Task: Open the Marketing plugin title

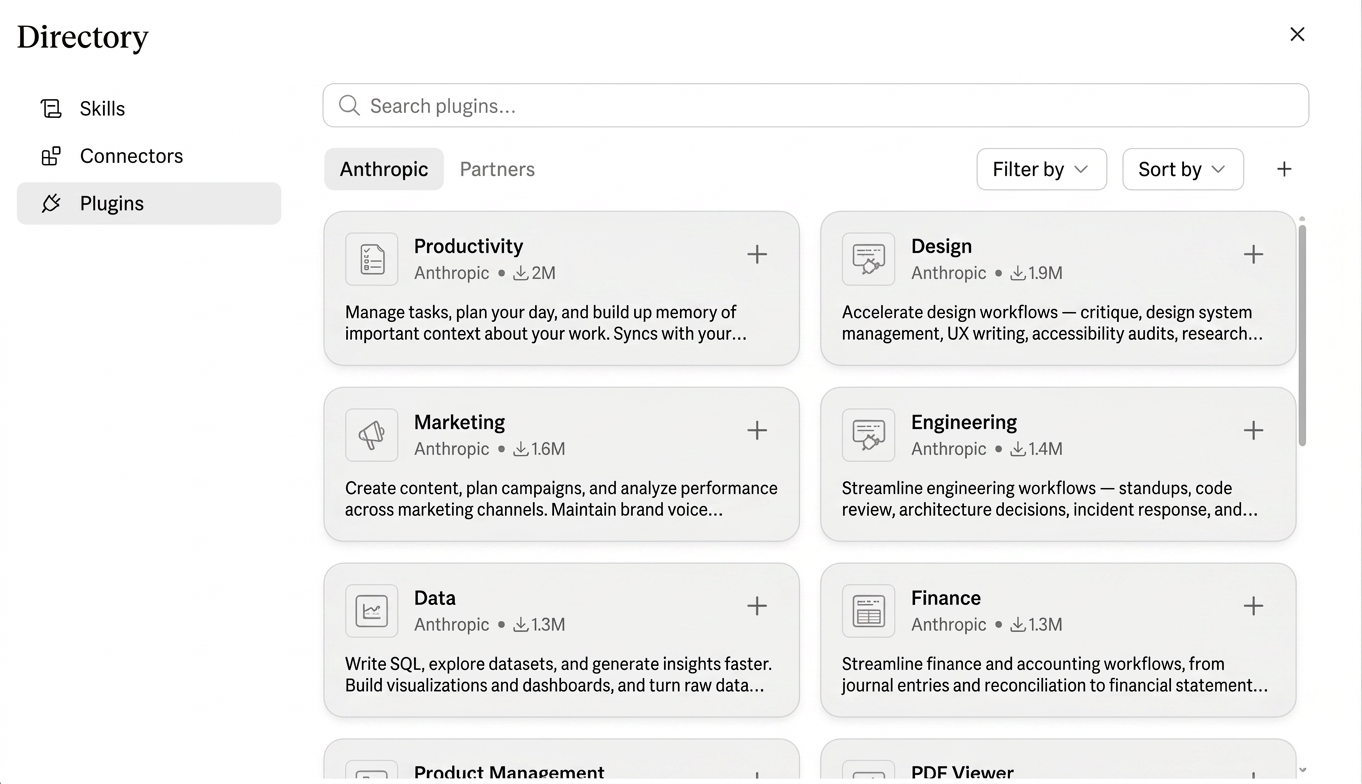Action: tap(459, 422)
